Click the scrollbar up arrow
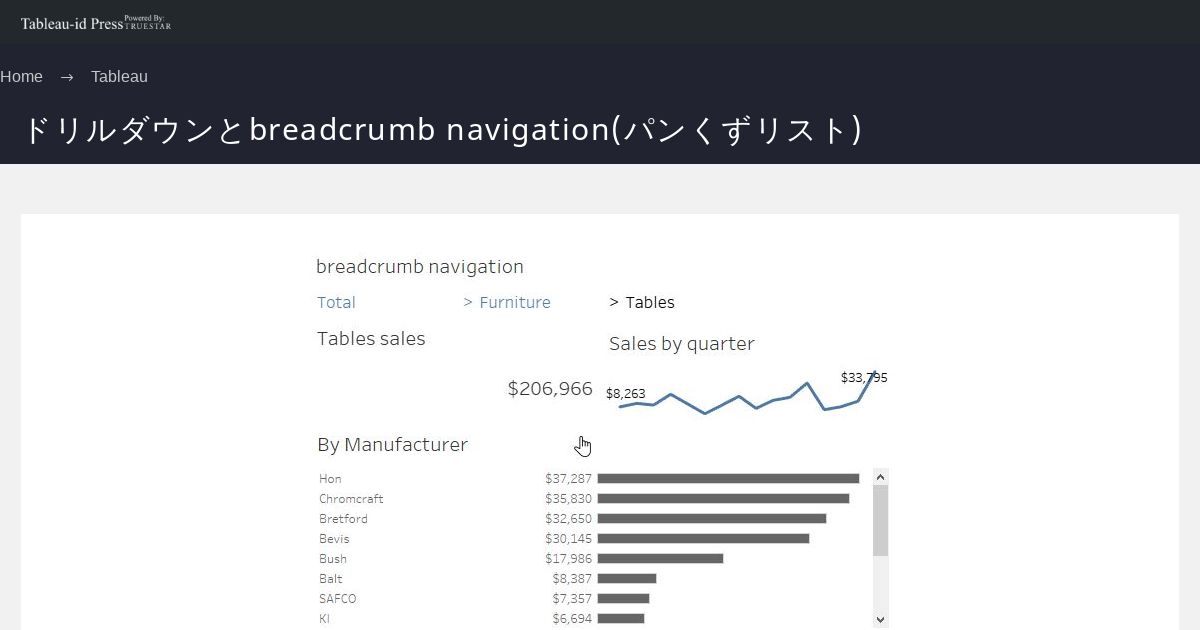Viewport: 1200px width, 630px height. [x=880, y=477]
